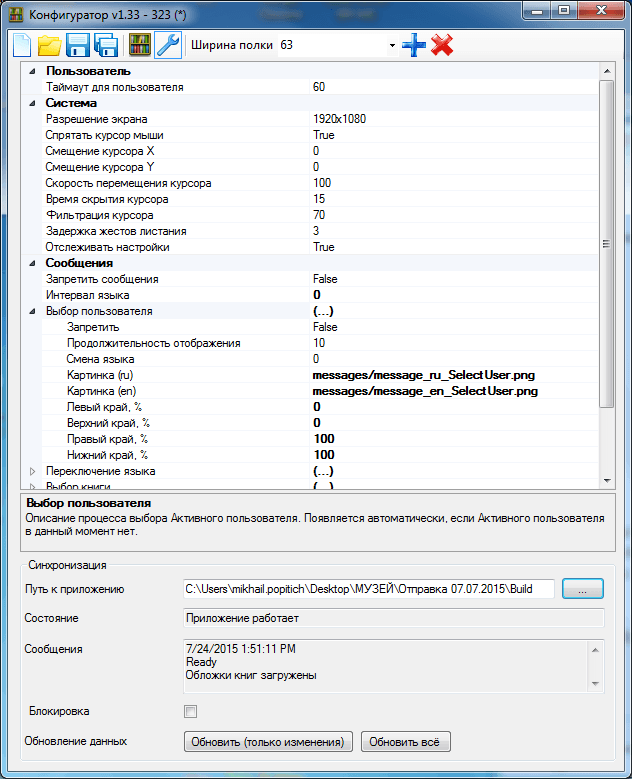Collapse the Система category

[x=32, y=103]
